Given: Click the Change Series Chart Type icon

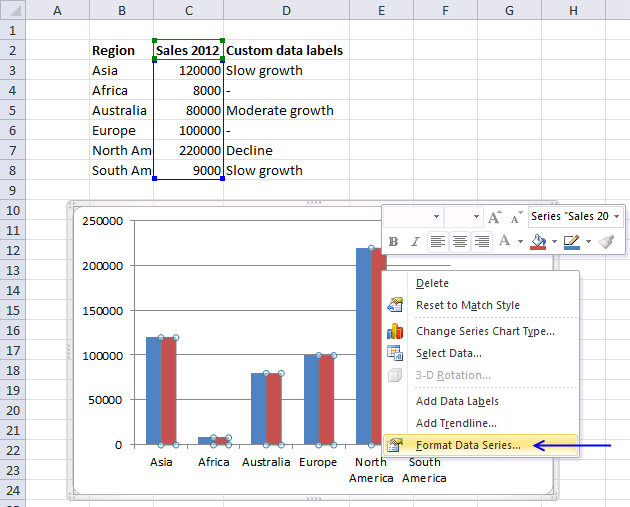Looking at the screenshot, I should pyautogui.click(x=395, y=331).
